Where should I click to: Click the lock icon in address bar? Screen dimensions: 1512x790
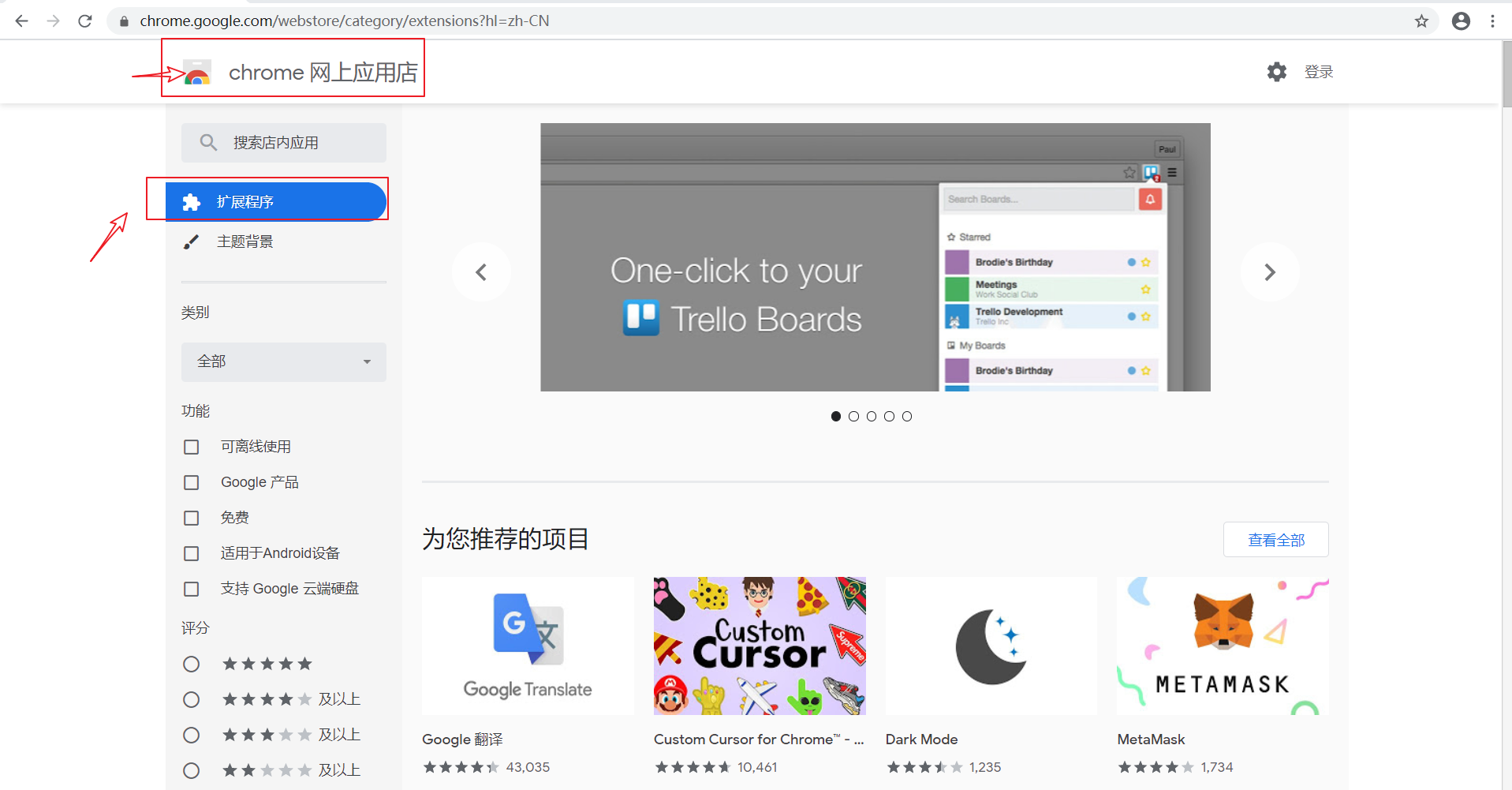[124, 21]
